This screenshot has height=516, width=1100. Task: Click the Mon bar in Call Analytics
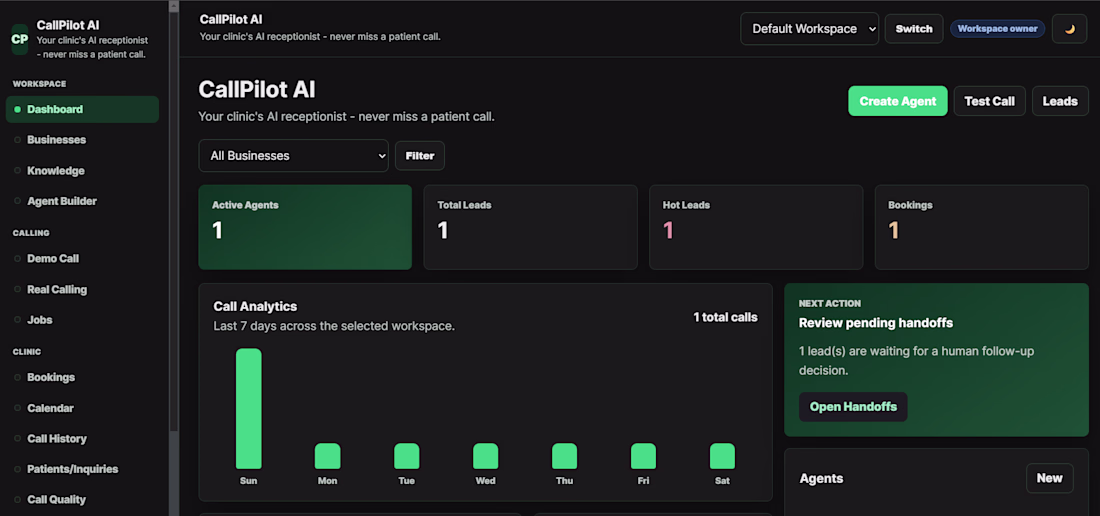click(328, 456)
